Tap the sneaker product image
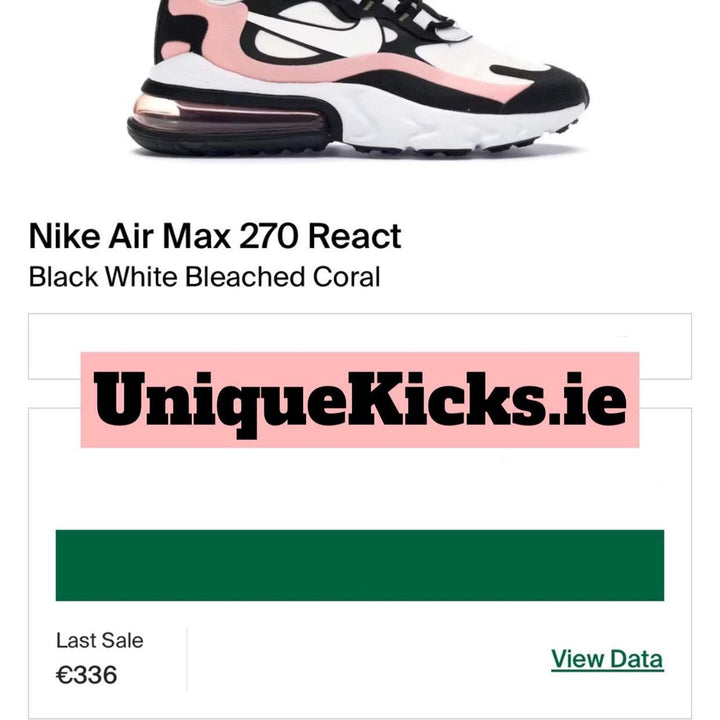The width and height of the screenshot is (720, 720). 358,78
